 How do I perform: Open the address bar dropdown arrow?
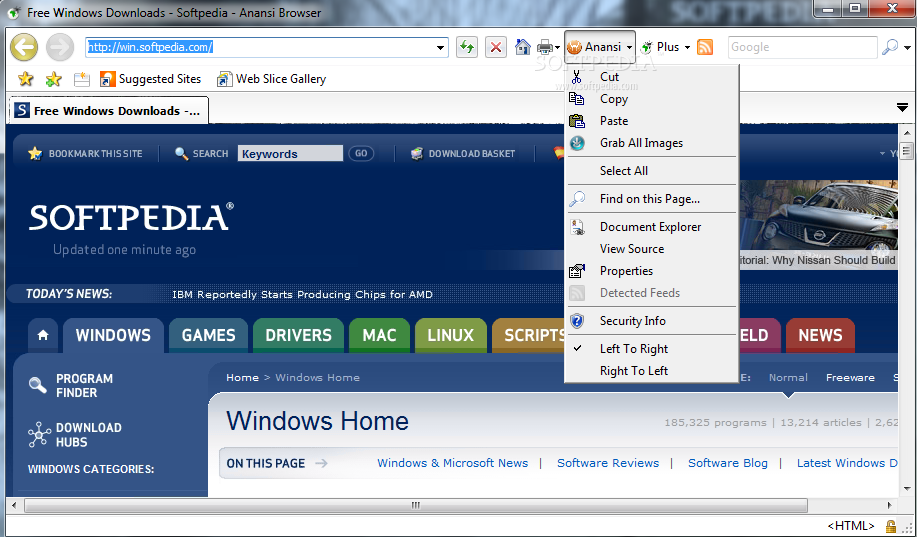440,48
